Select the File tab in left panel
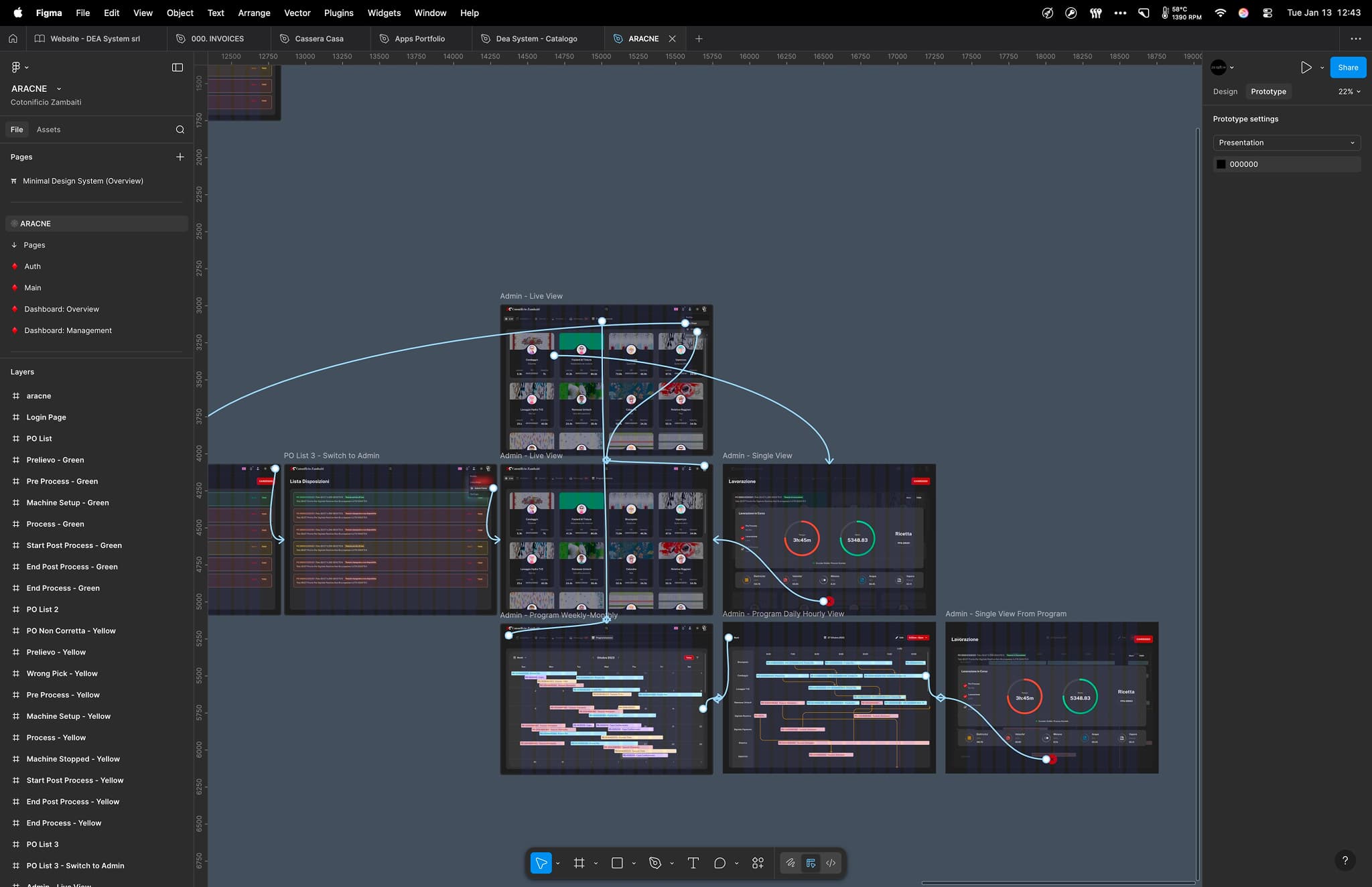The height and width of the screenshot is (887, 1372). (x=17, y=129)
